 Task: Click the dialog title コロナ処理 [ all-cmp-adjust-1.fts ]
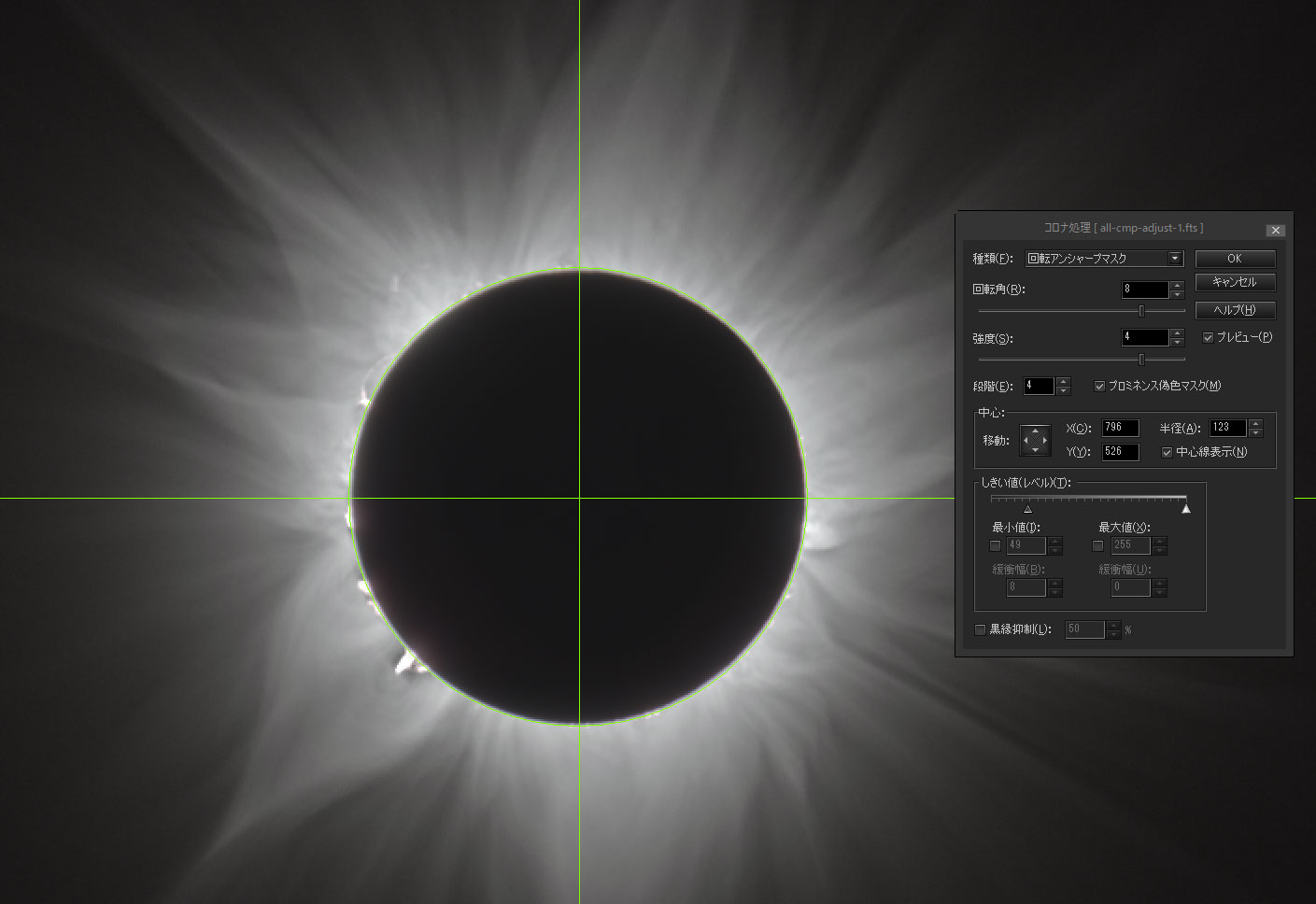[x=1123, y=228]
